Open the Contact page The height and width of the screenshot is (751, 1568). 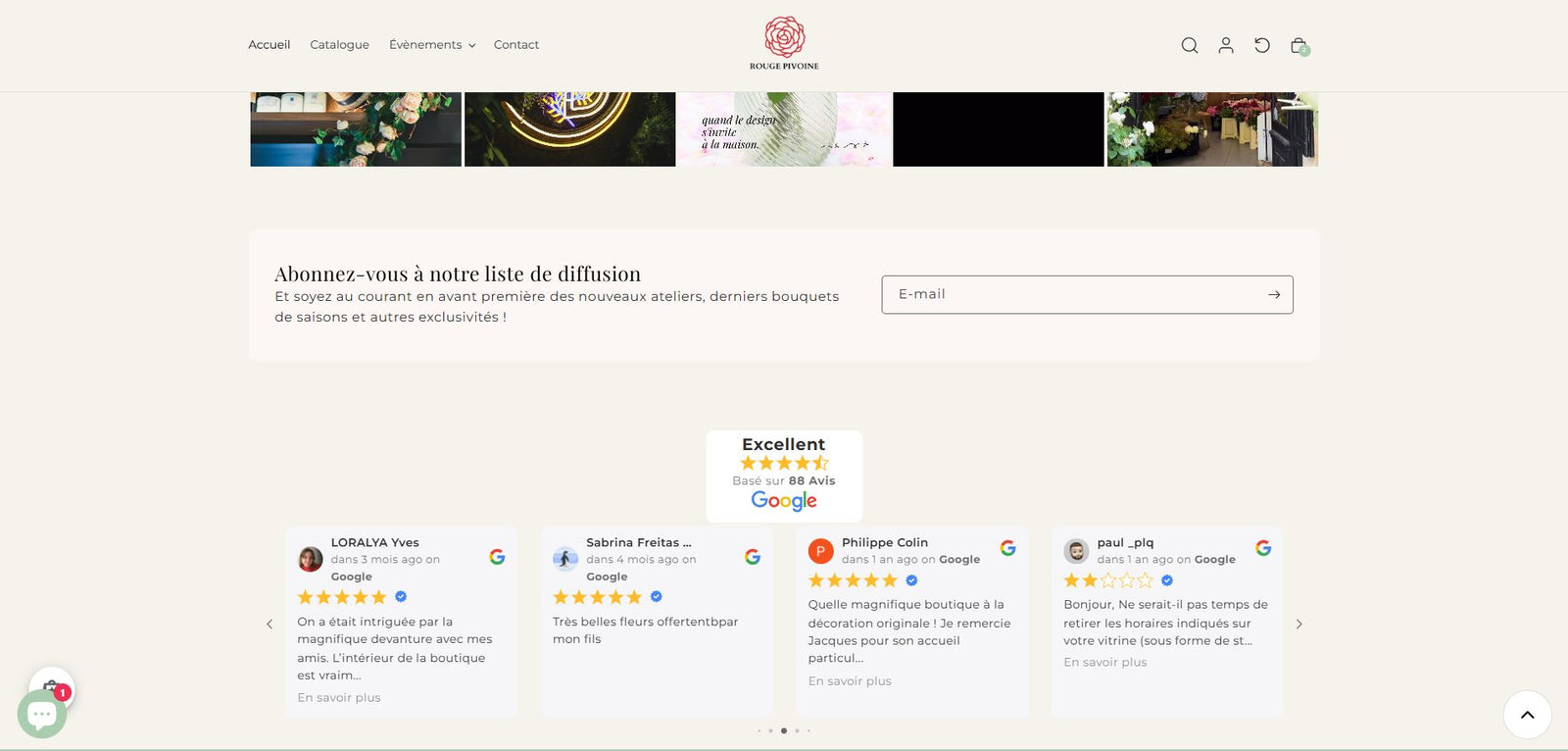tap(516, 45)
